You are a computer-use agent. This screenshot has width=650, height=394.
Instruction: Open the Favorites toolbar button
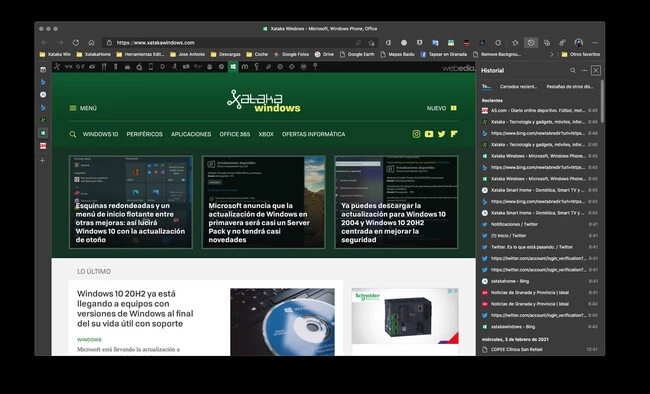(515, 43)
